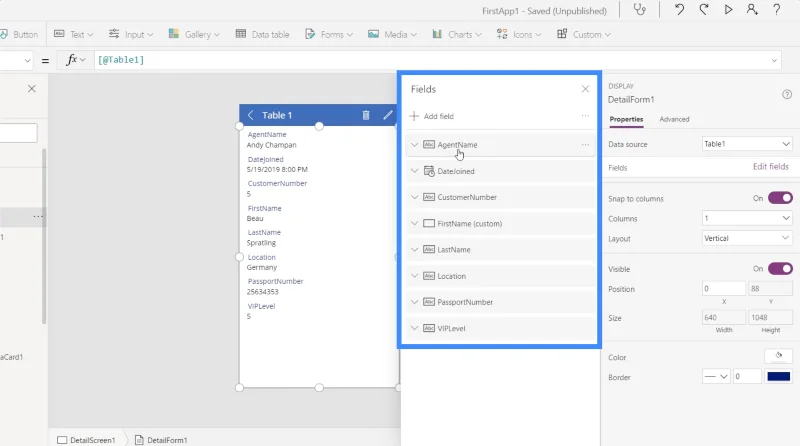Open the fx formula function dropdown
The height and width of the screenshot is (446, 800).
[76, 60]
